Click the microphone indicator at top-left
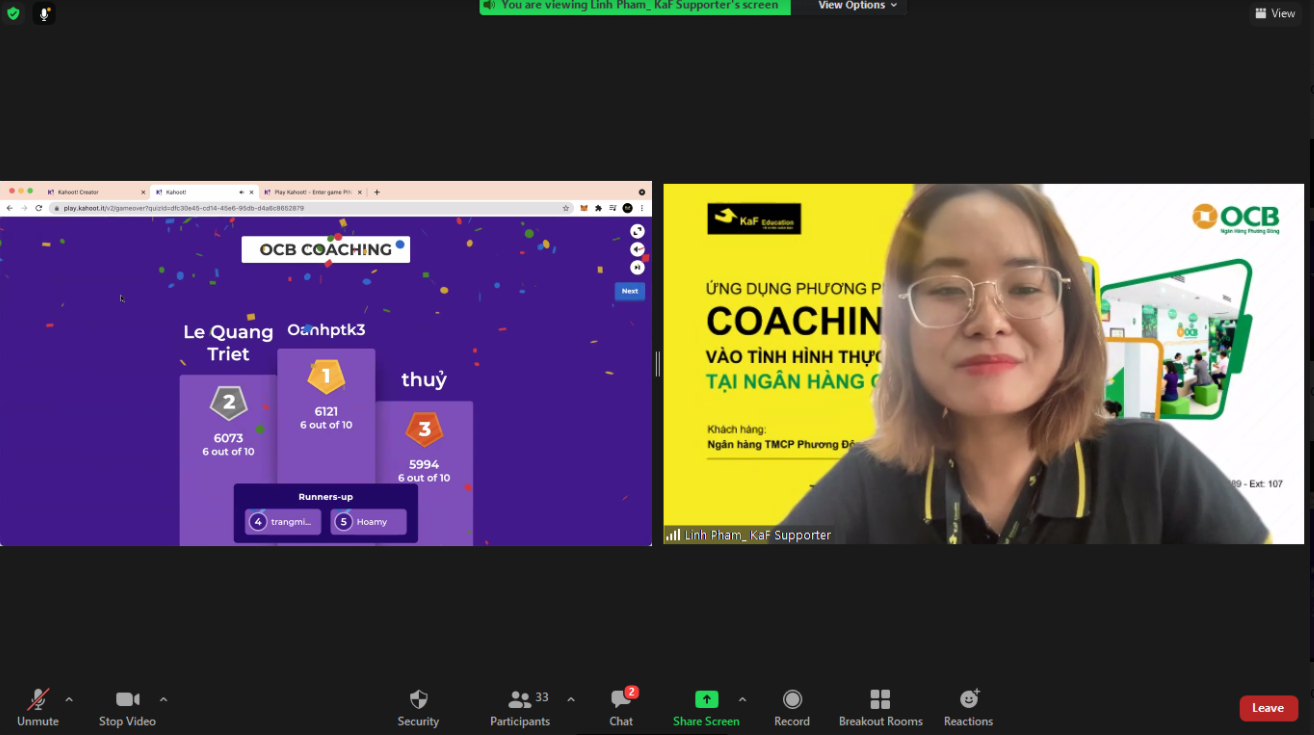Viewport: 1314px width, 735px height. (44, 13)
